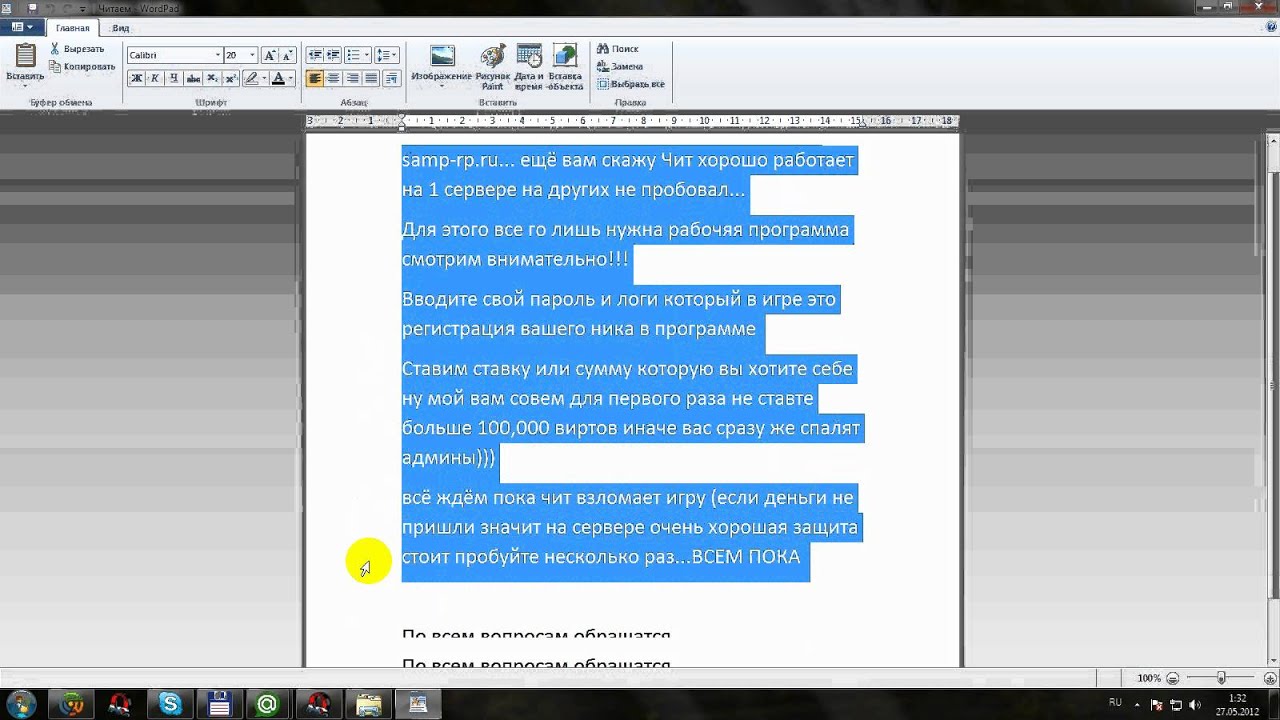Increase paragraph indent
The width and height of the screenshot is (1280, 720).
(333, 55)
